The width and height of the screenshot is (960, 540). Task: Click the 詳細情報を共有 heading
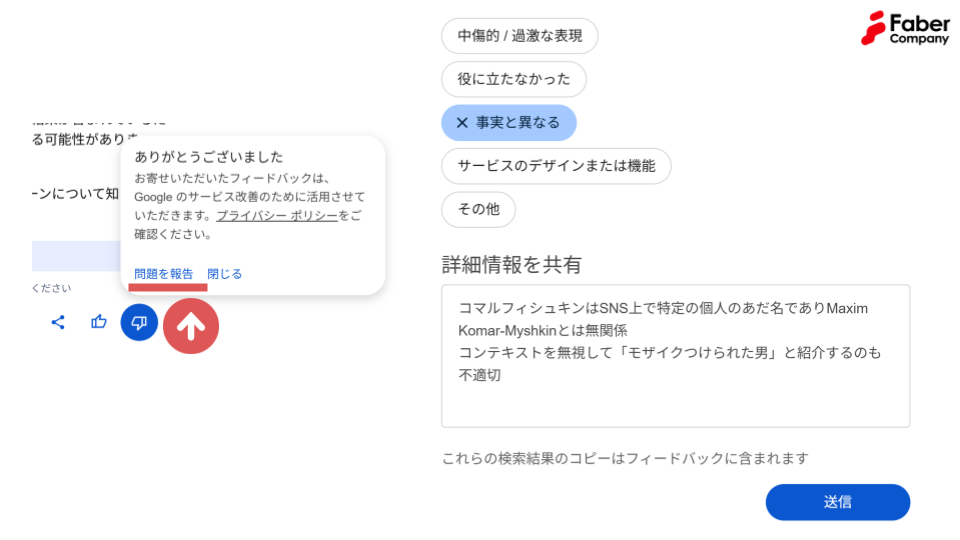(511, 264)
